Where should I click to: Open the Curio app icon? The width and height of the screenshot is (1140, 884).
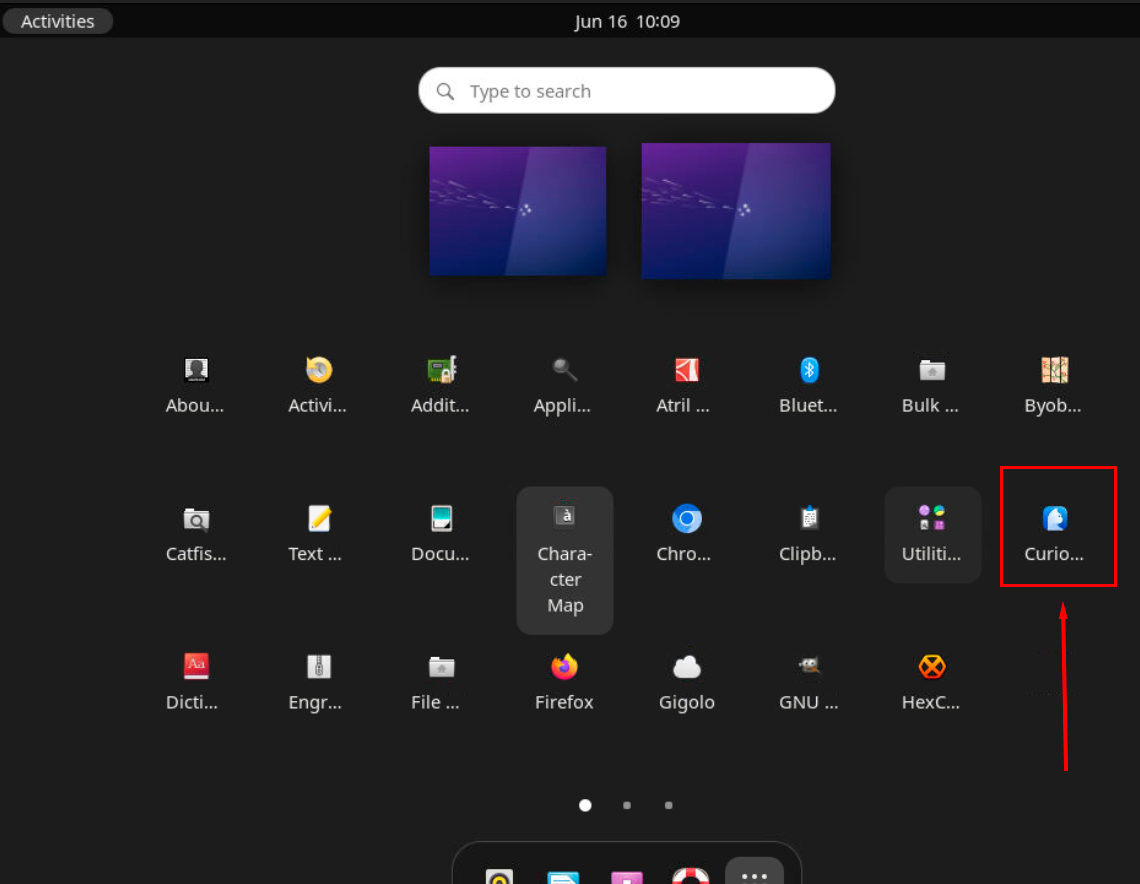click(x=1054, y=519)
